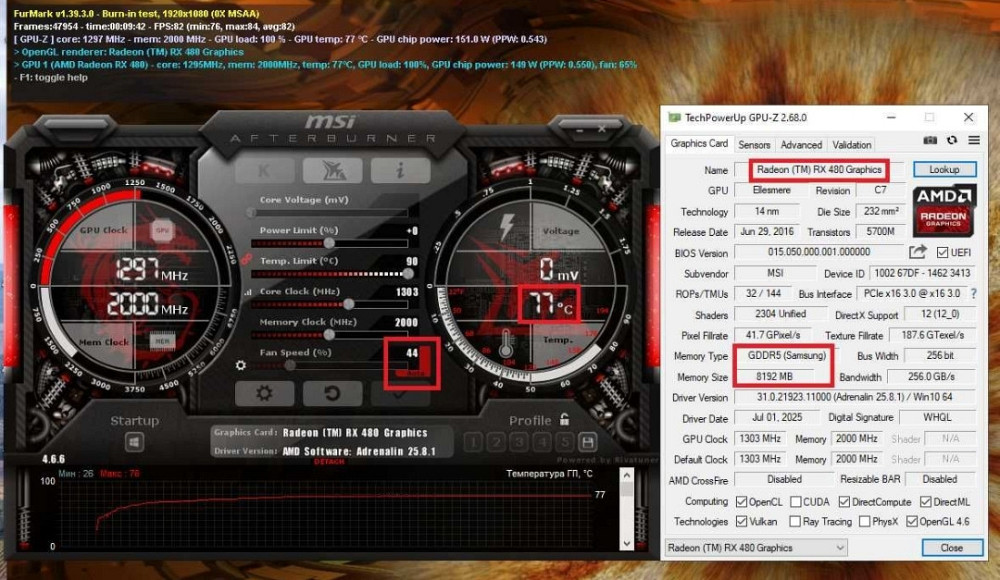The image size is (1000, 580).
Task: Switch to the Sensors tab
Action: 756,144
